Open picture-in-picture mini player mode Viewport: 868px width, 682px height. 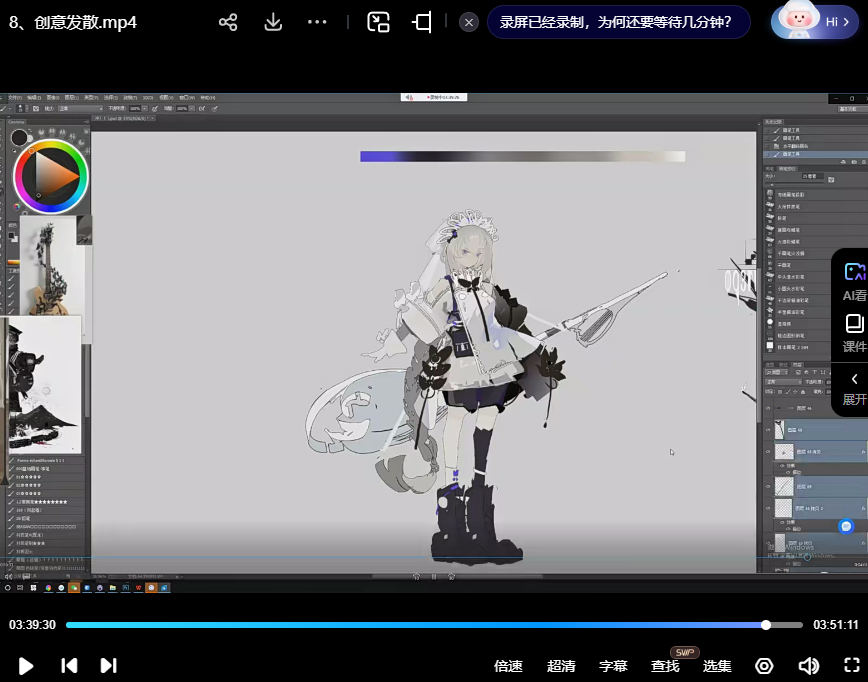[378, 22]
